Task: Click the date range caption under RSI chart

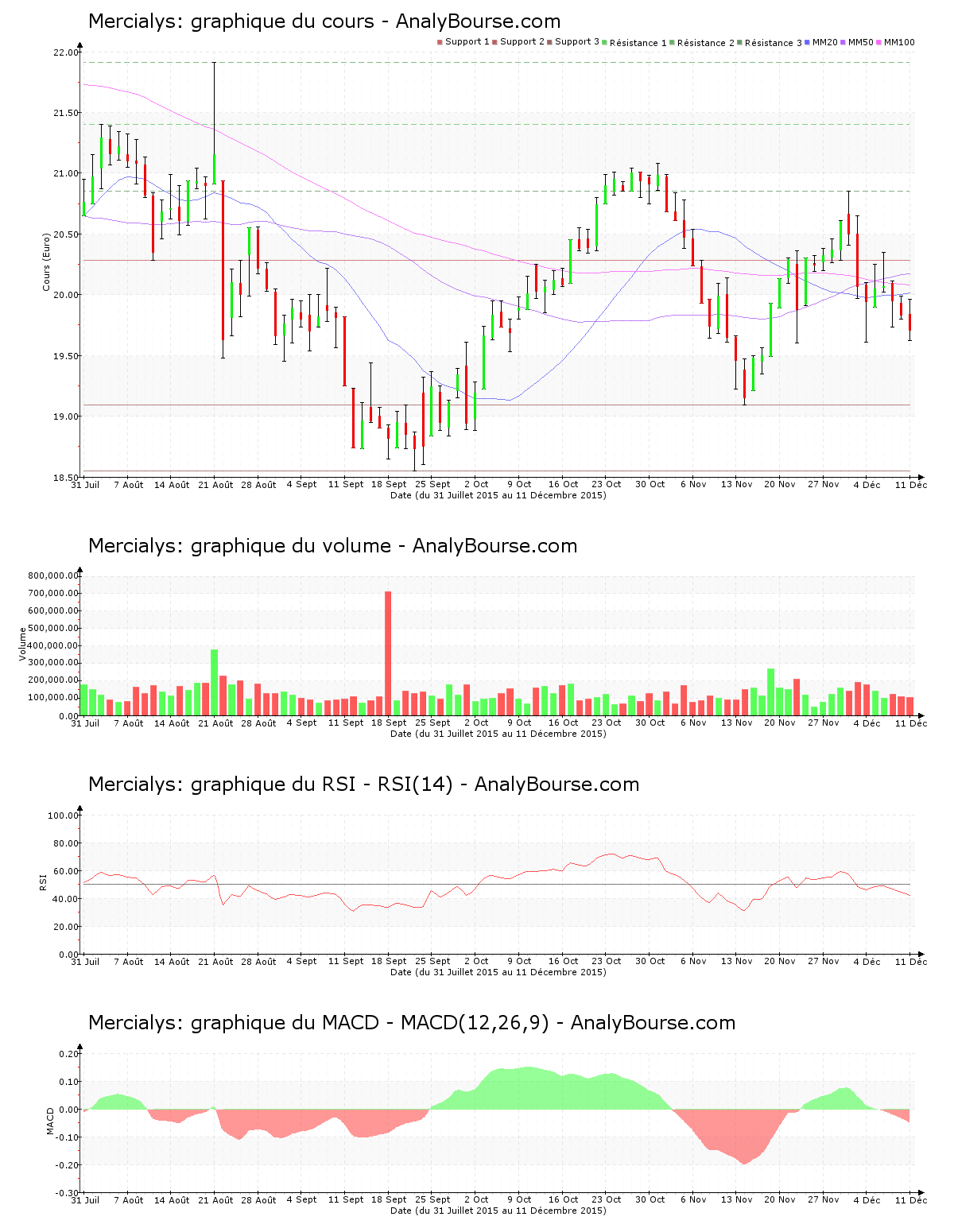Action: pyautogui.click(x=498, y=972)
